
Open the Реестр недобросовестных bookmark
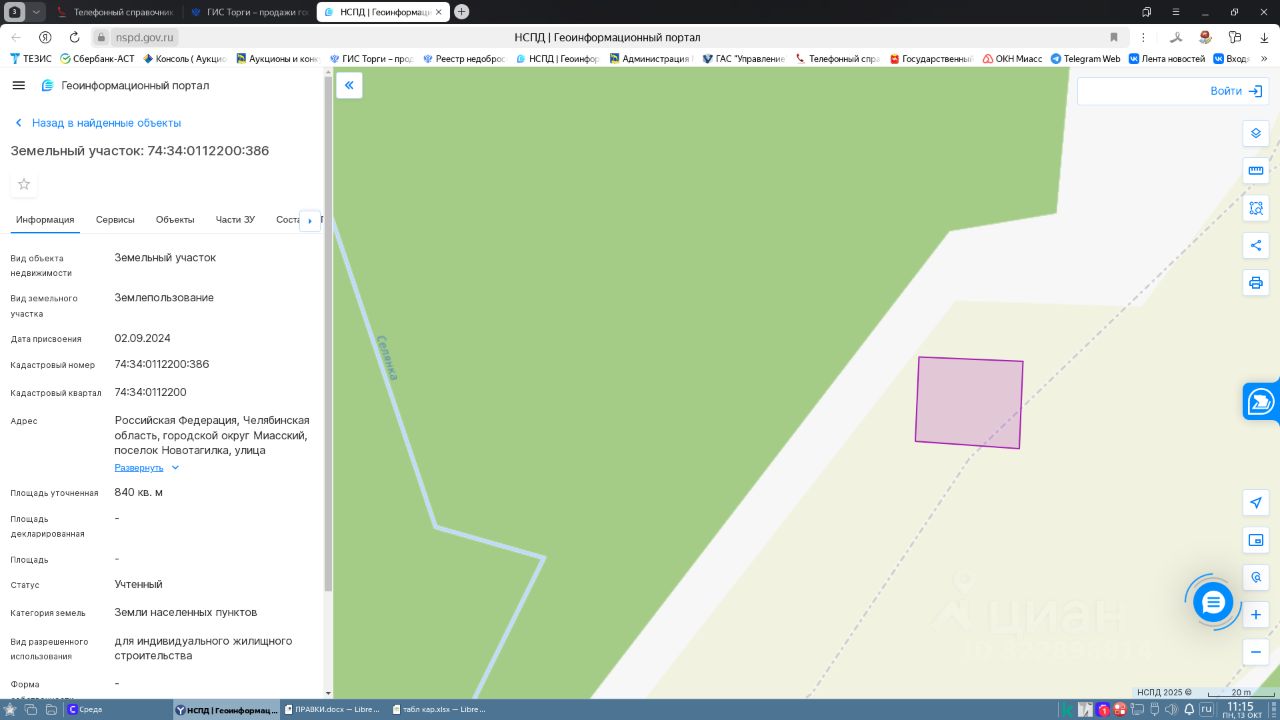coord(464,59)
